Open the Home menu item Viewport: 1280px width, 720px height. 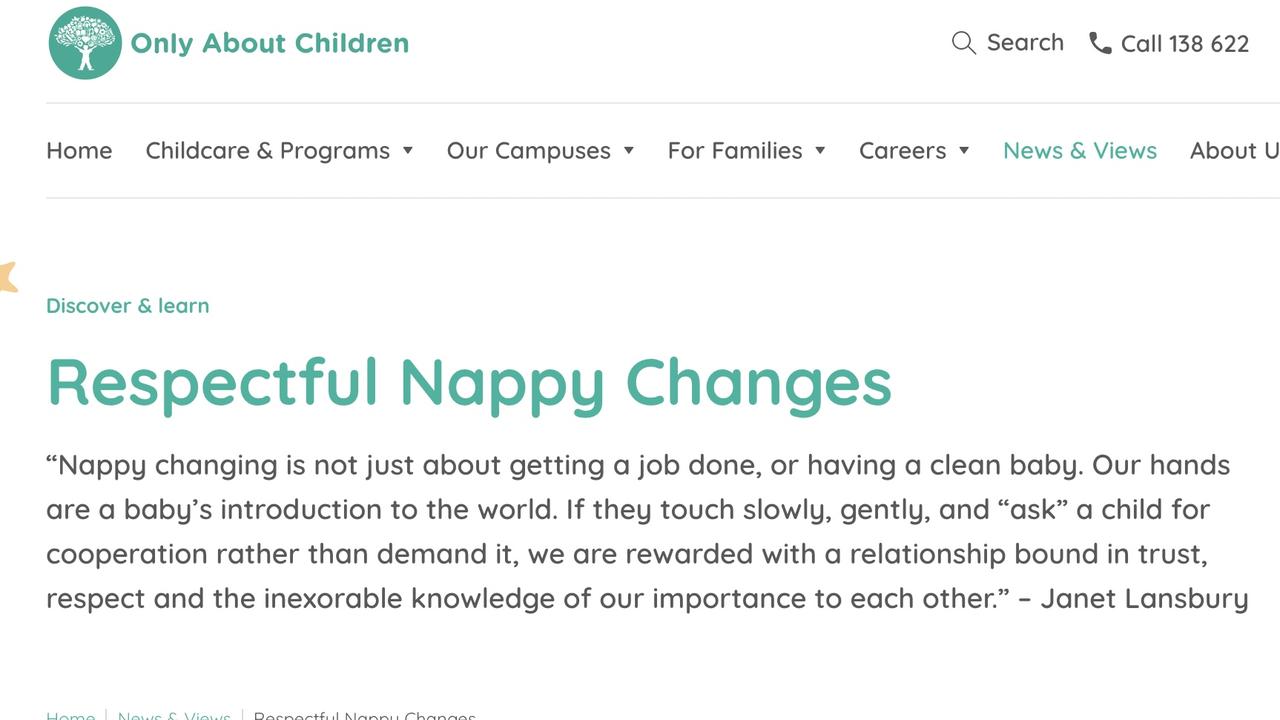click(79, 151)
